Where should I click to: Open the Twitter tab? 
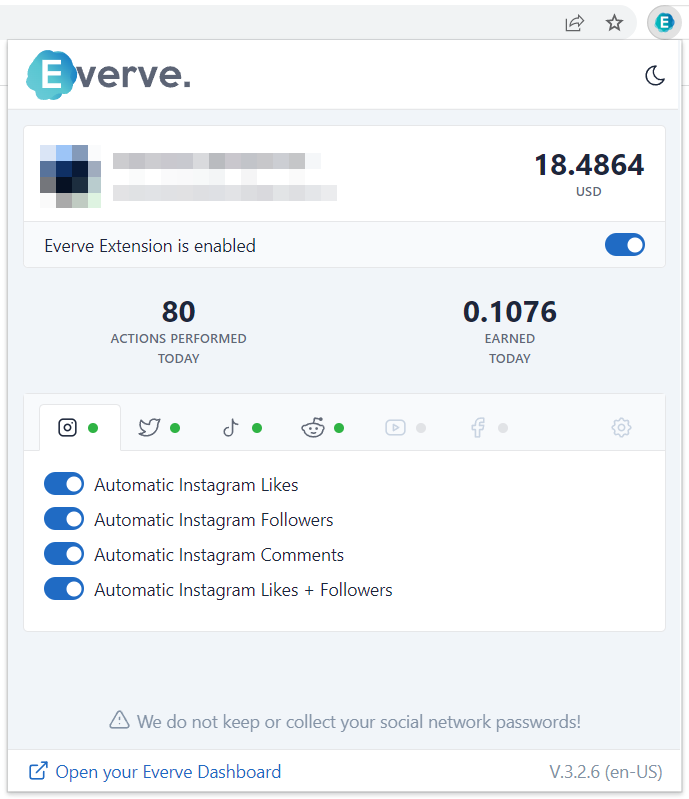coord(149,428)
